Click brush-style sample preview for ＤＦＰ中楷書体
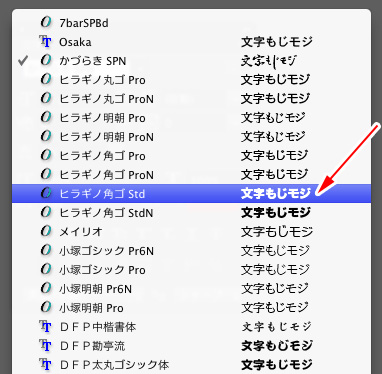The image size is (382, 374). tap(277, 327)
